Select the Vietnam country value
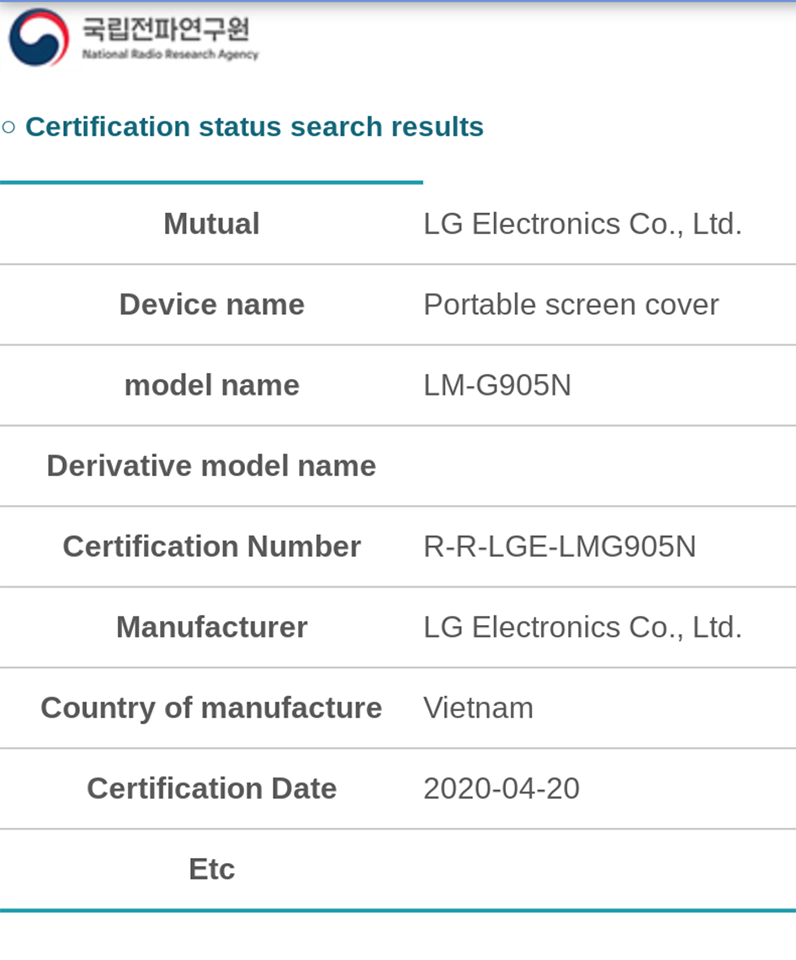 point(478,708)
